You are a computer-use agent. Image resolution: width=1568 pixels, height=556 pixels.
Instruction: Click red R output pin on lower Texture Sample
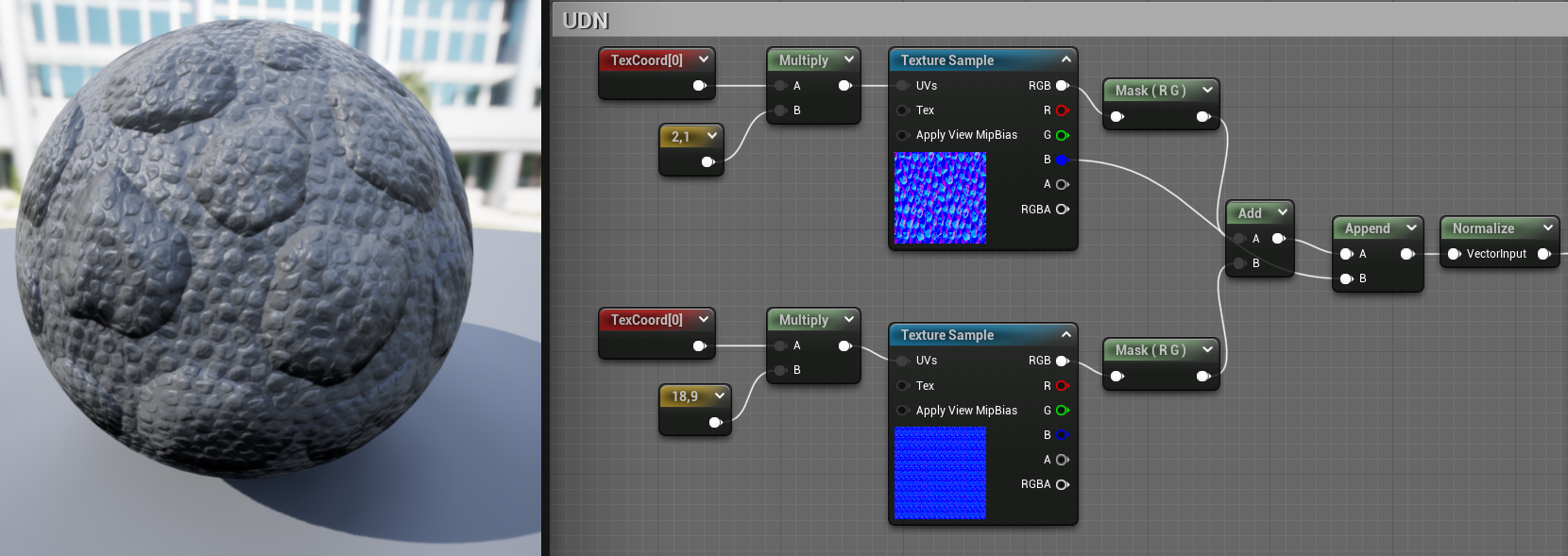click(1063, 386)
